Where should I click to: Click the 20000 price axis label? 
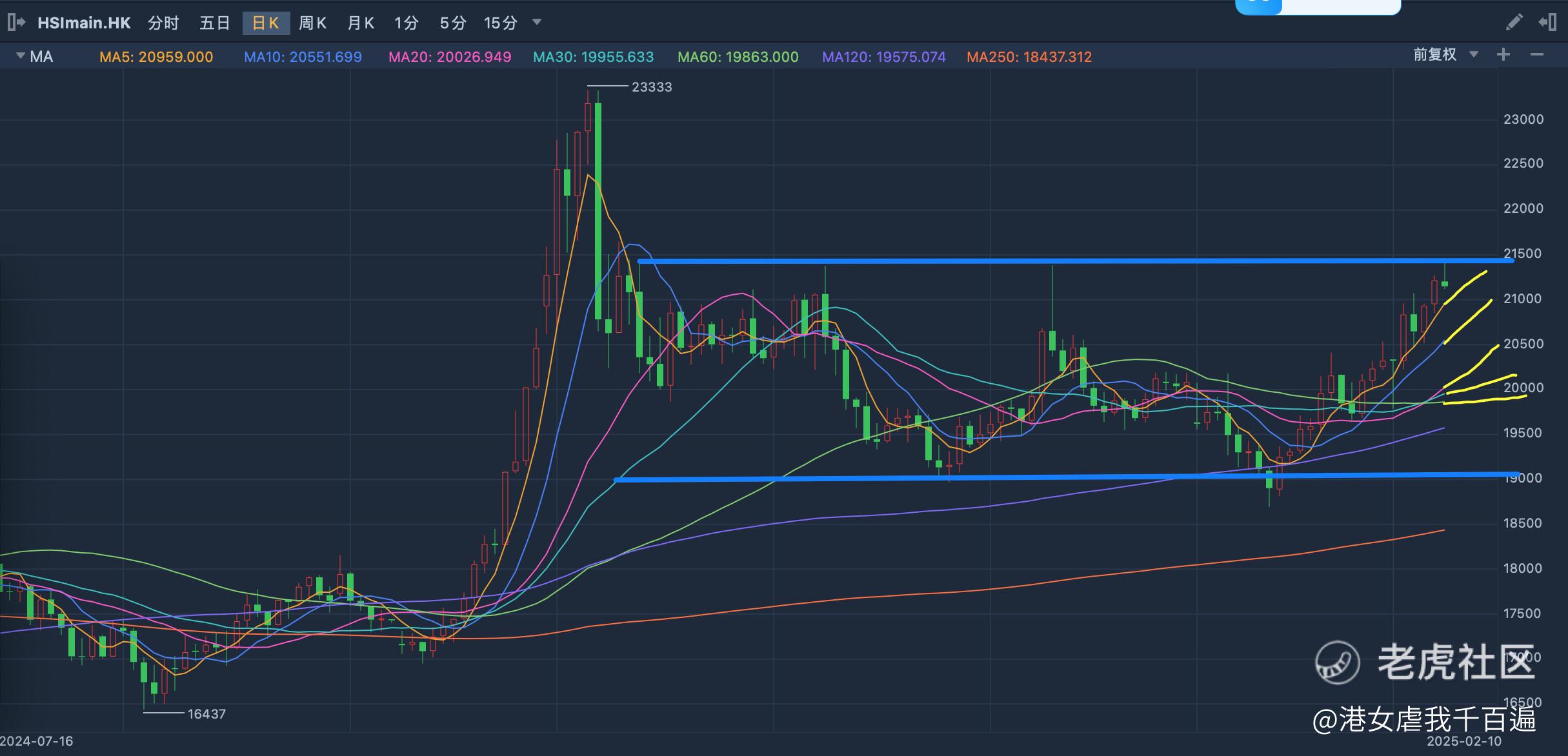click(x=1523, y=388)
